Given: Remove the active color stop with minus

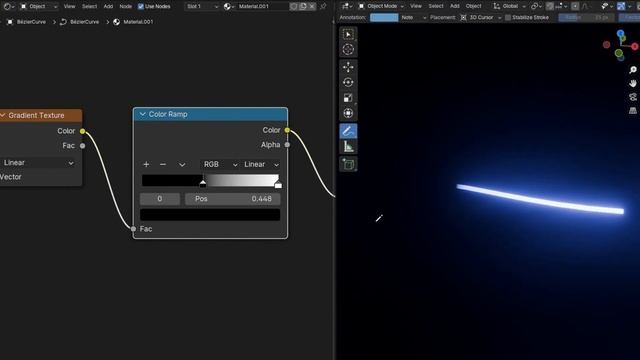Looking at the screenshot, I should pyautogui.click(x=163, y=164).
